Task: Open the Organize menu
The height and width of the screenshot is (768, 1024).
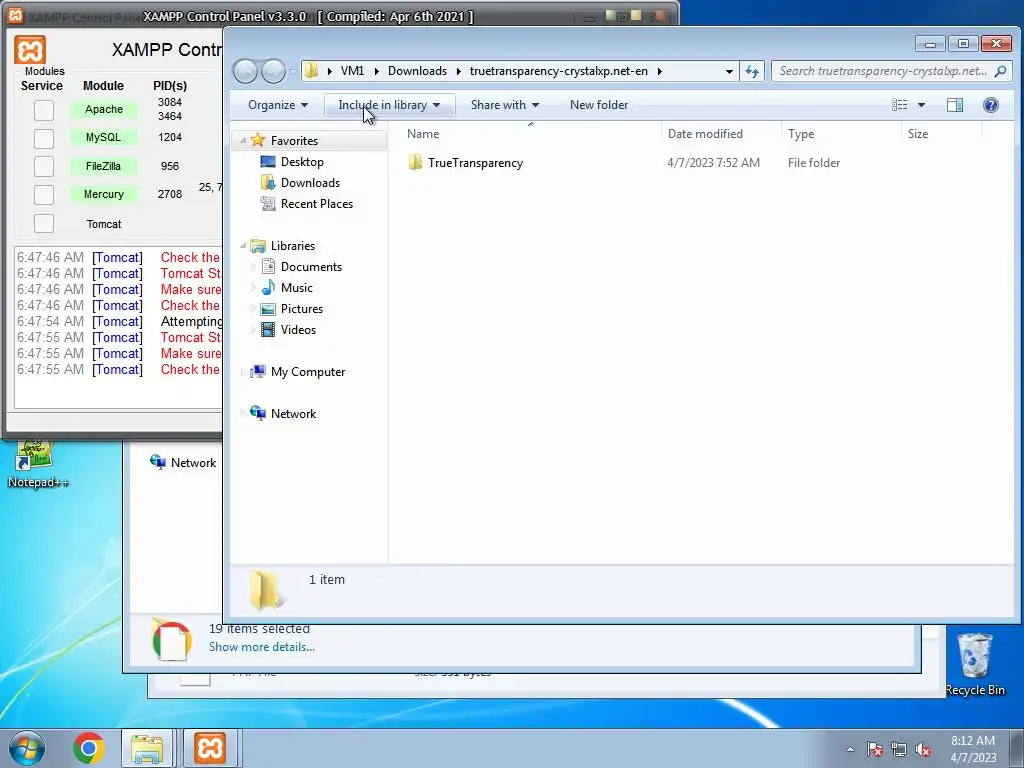Action: point(278,104)
